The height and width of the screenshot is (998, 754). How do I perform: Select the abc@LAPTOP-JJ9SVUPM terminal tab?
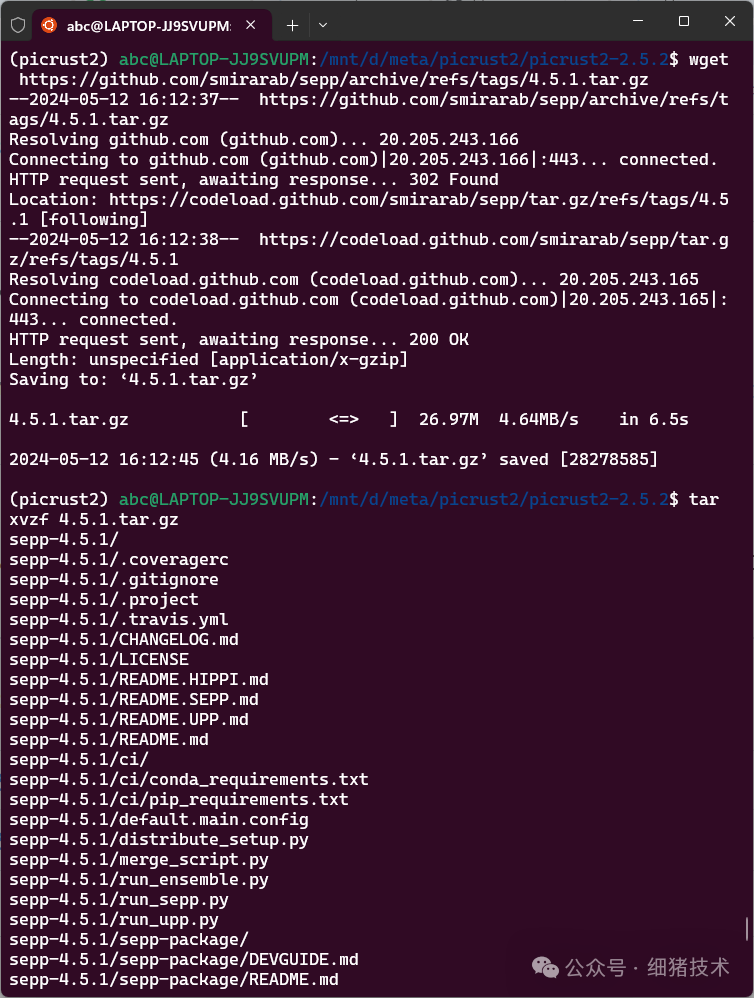point(148,24)
